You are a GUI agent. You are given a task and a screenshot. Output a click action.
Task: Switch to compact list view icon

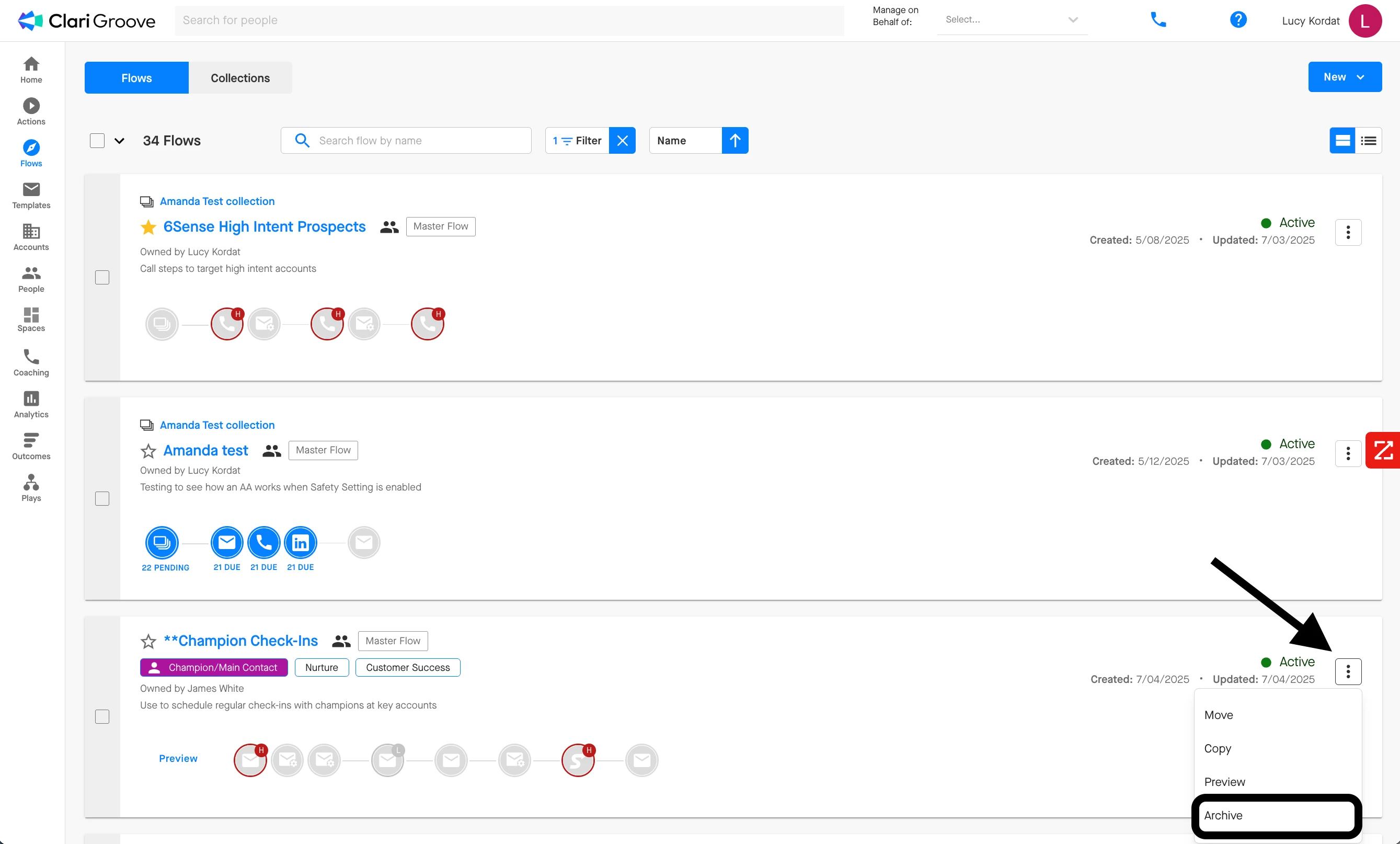1368,140
